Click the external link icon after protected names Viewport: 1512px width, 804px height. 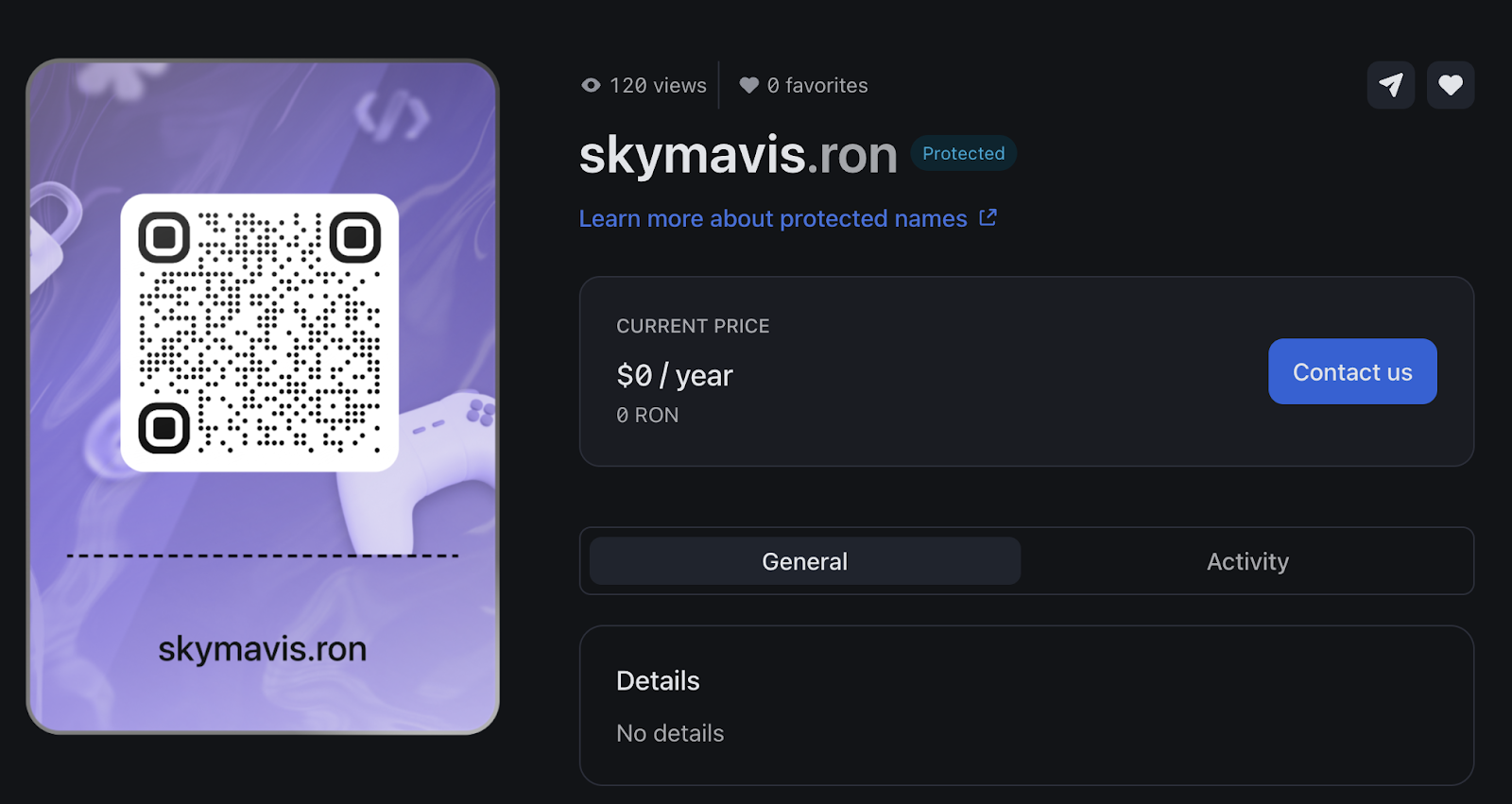[x=988, y=218]
